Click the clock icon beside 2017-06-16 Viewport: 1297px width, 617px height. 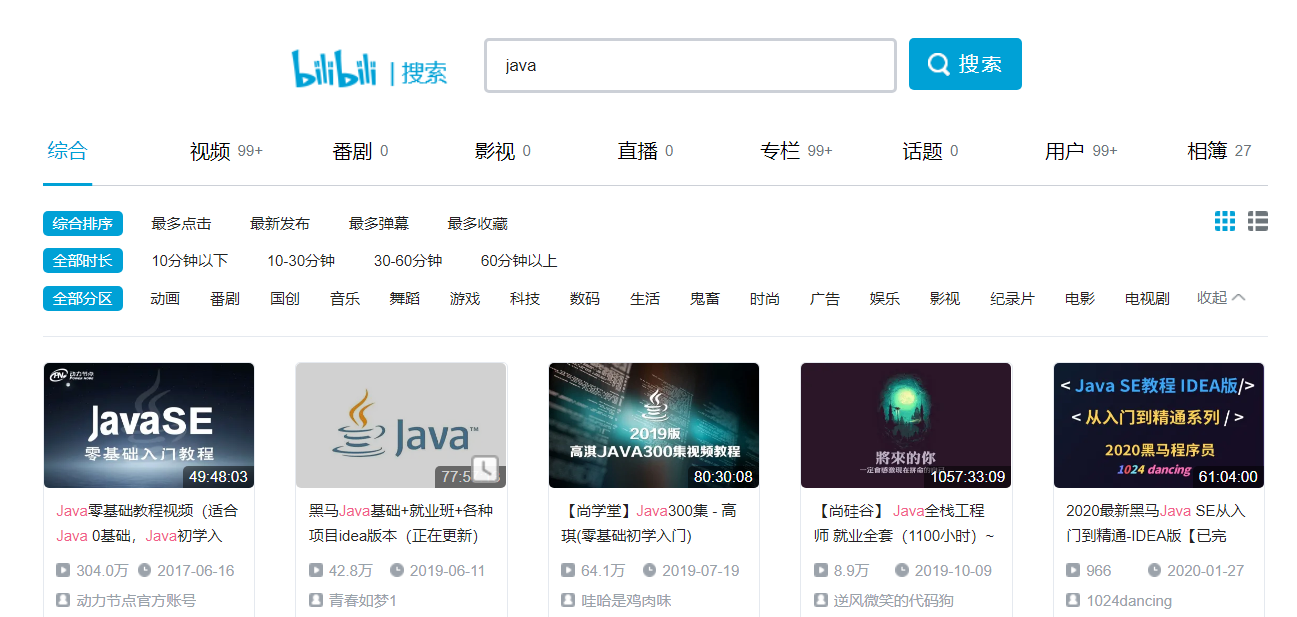[144, 571]
